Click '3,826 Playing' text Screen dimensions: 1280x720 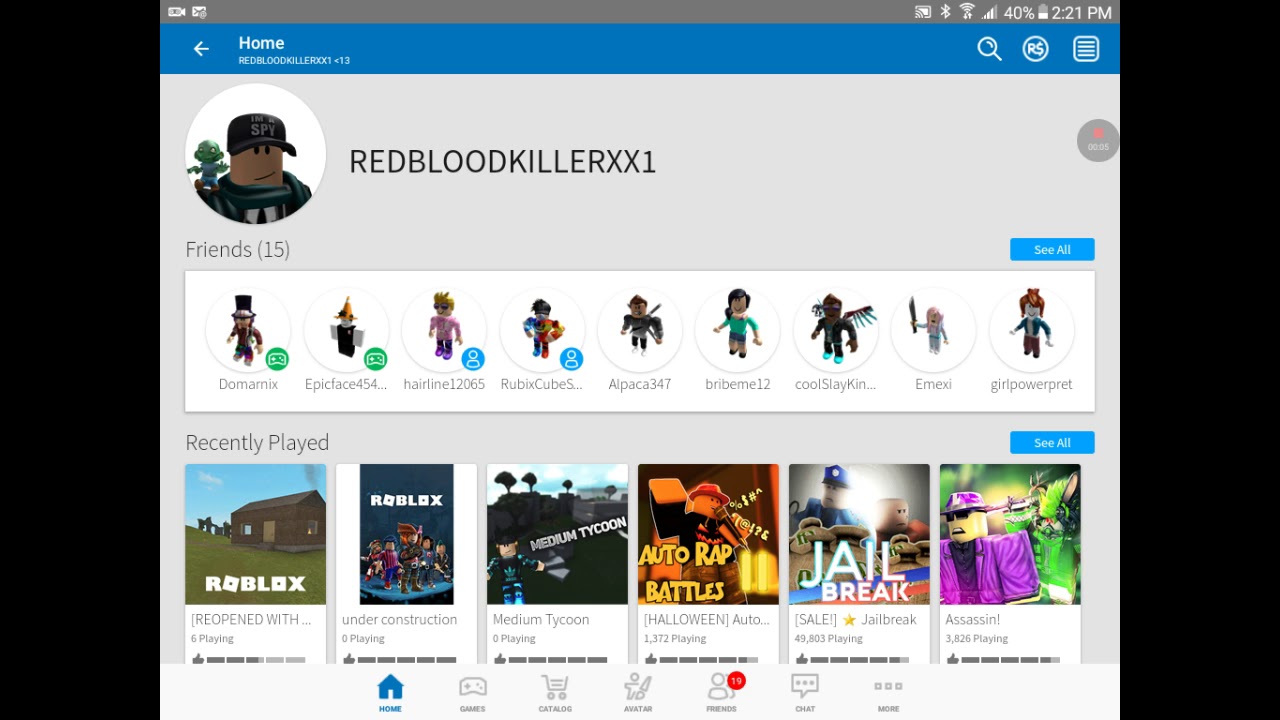pos(977,639)
